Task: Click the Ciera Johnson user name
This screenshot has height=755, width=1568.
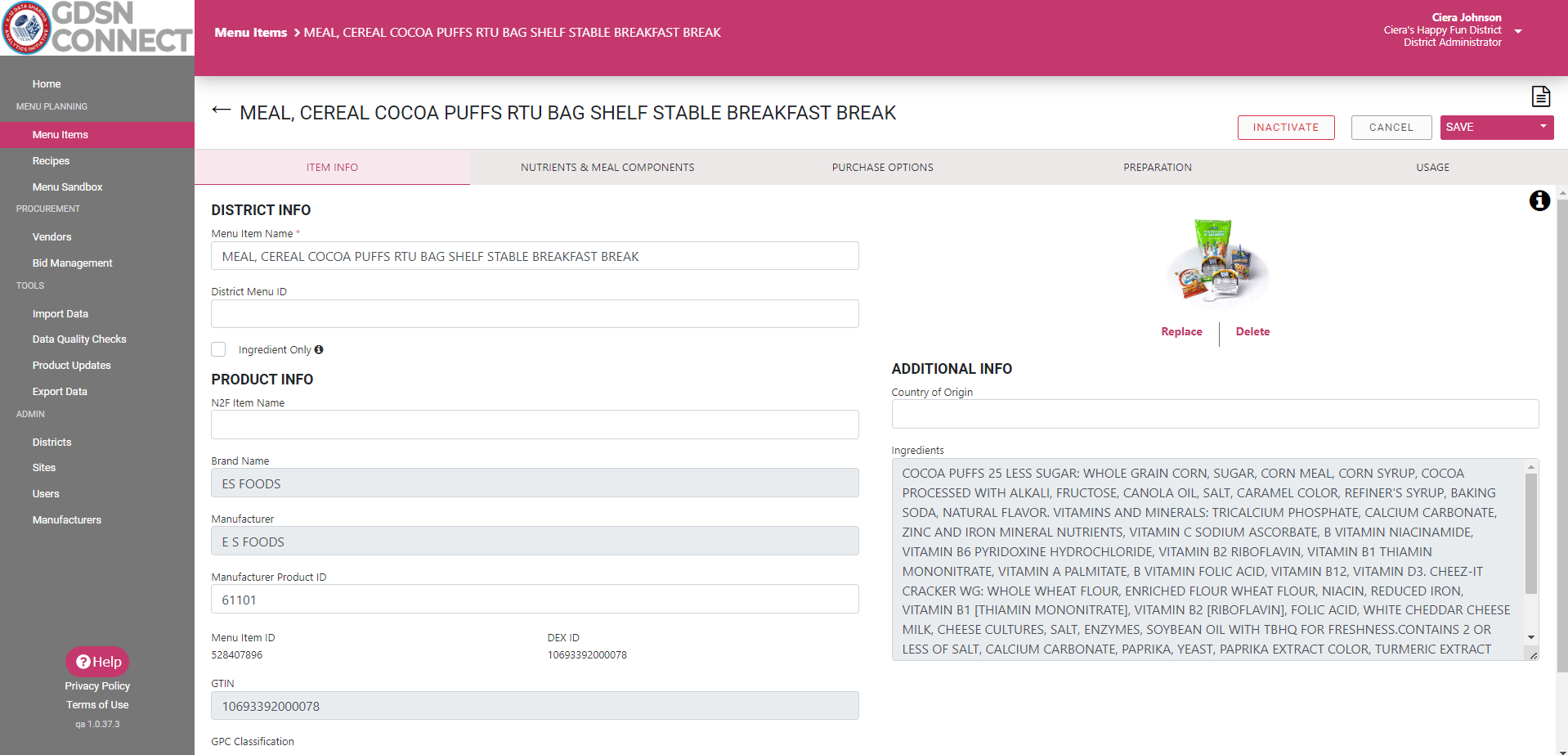Action: tap(1466, 17)
